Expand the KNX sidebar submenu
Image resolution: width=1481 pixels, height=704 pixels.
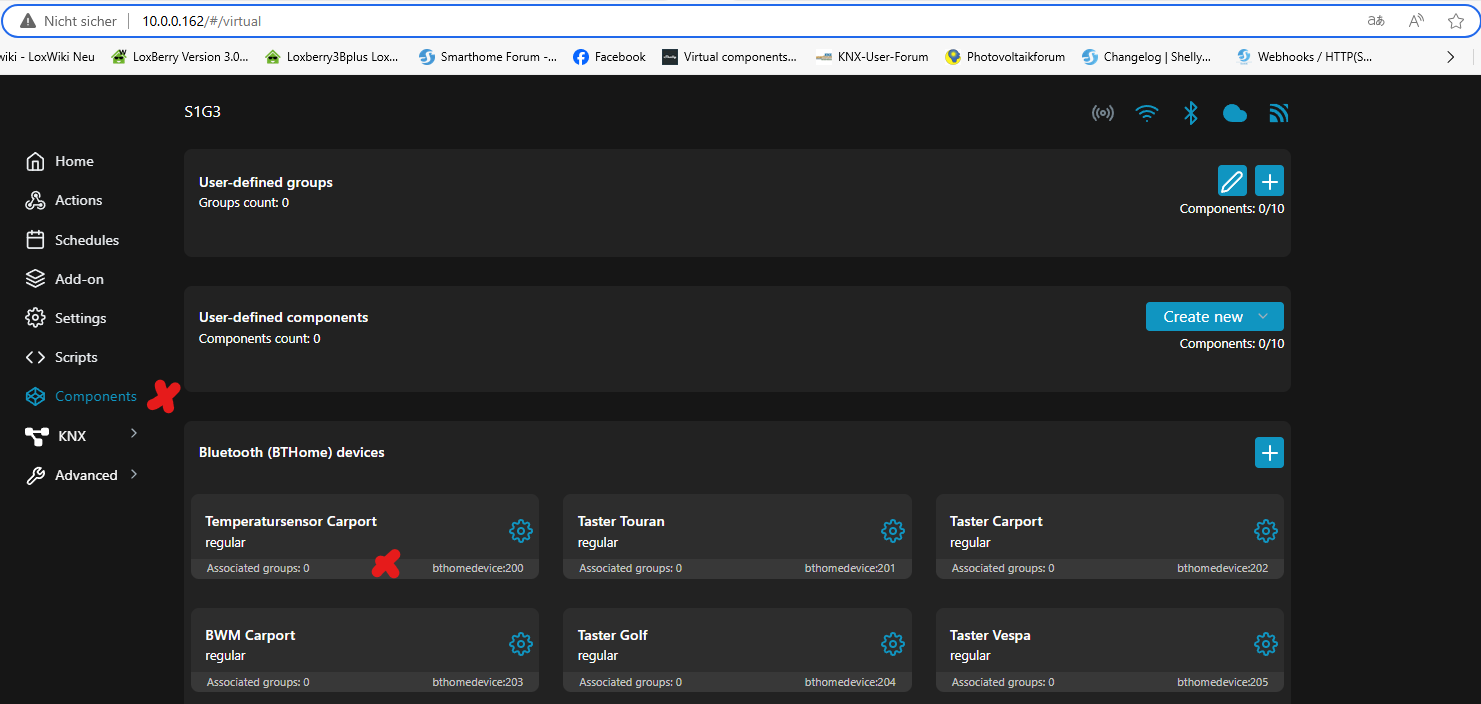pyautogui.click(x=134, y=434)
